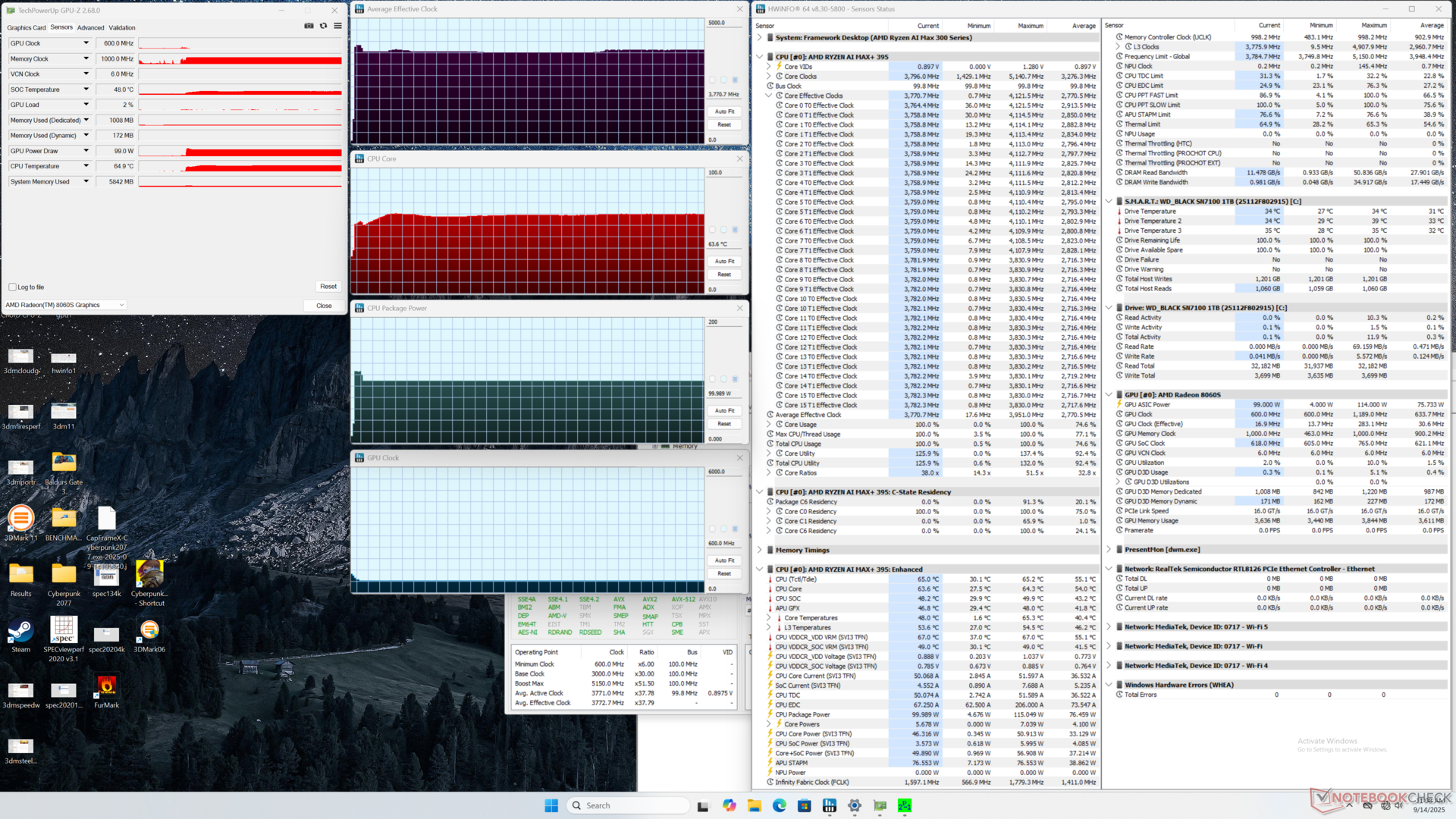Collapse the CPU C-State Residency section

click(x=760, y=492)
